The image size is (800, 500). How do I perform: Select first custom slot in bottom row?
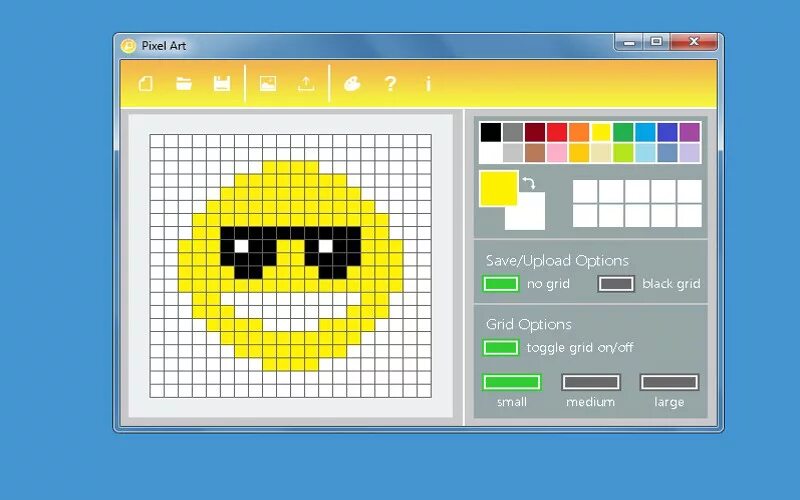point(585,215)
